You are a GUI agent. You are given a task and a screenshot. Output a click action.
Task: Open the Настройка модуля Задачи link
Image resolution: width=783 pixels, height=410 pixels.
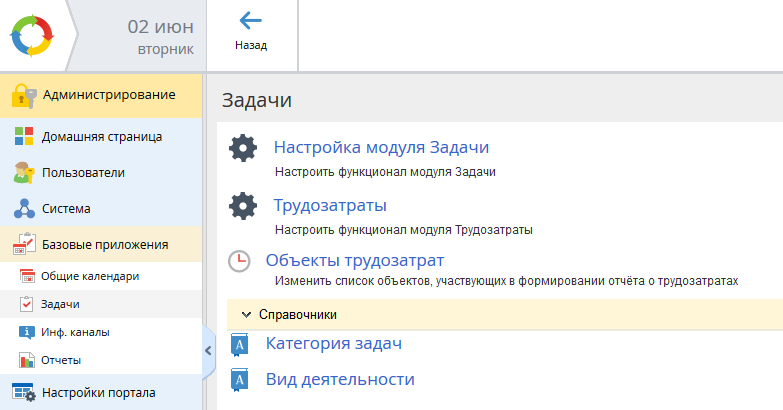[381, 148]
